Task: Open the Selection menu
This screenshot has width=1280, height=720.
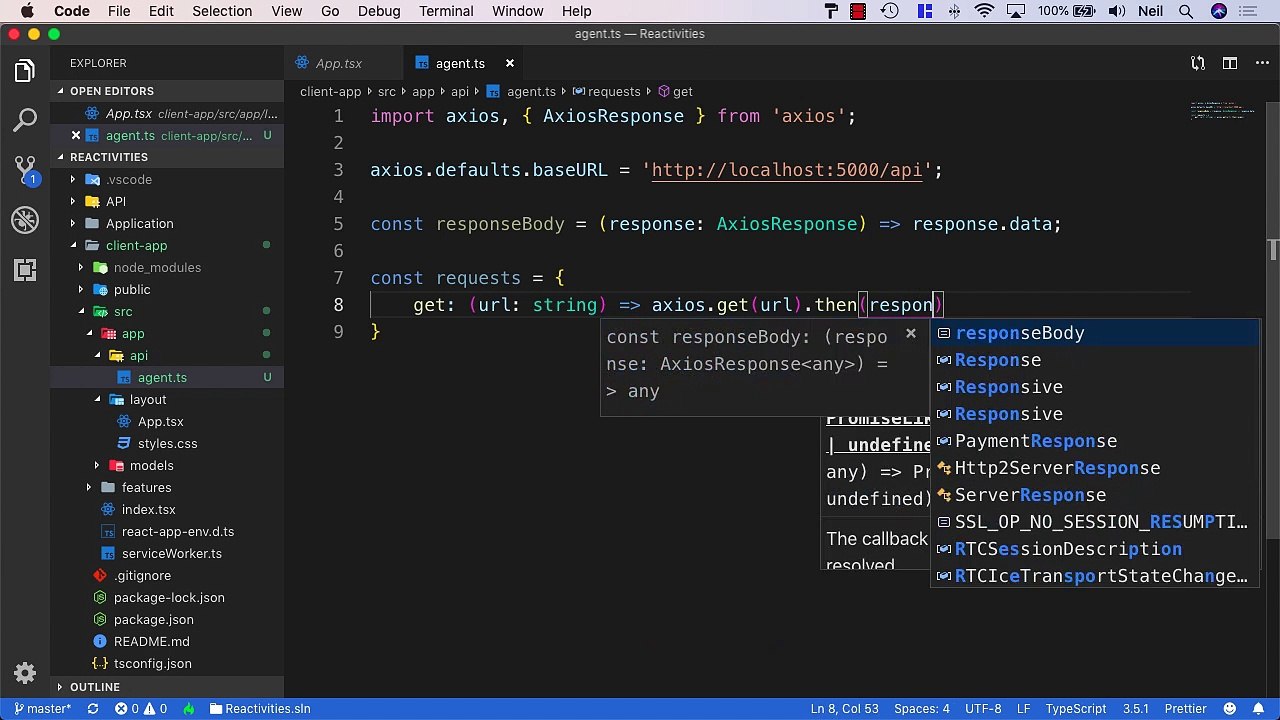Action: 222,11
